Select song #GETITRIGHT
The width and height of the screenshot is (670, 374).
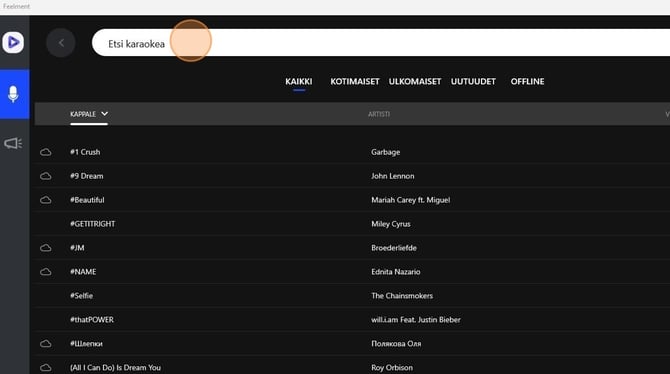coord(93,224)
